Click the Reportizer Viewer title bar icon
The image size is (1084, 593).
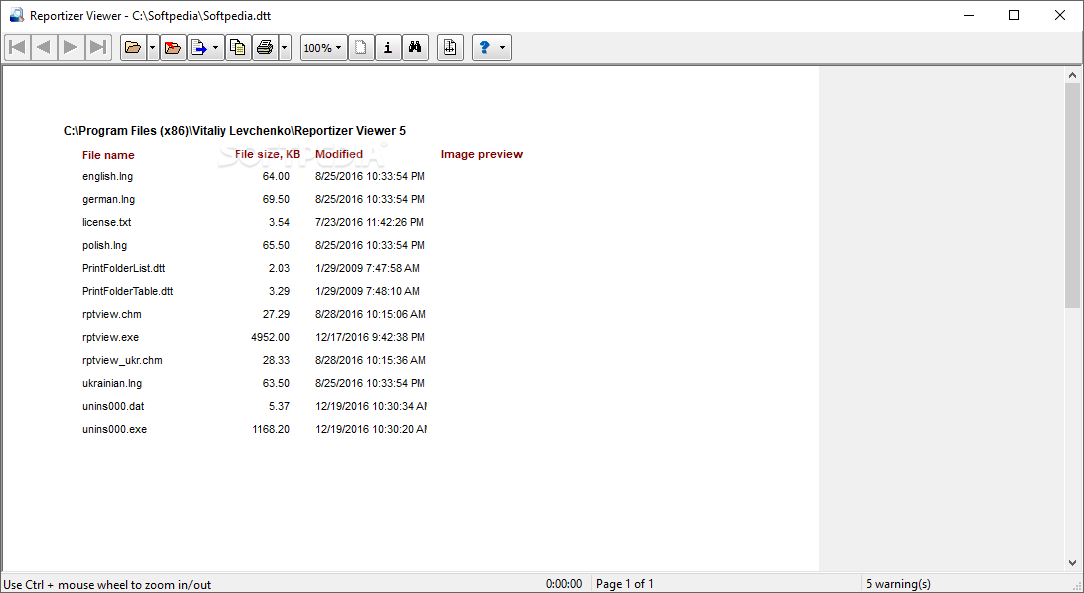(17, 15)
